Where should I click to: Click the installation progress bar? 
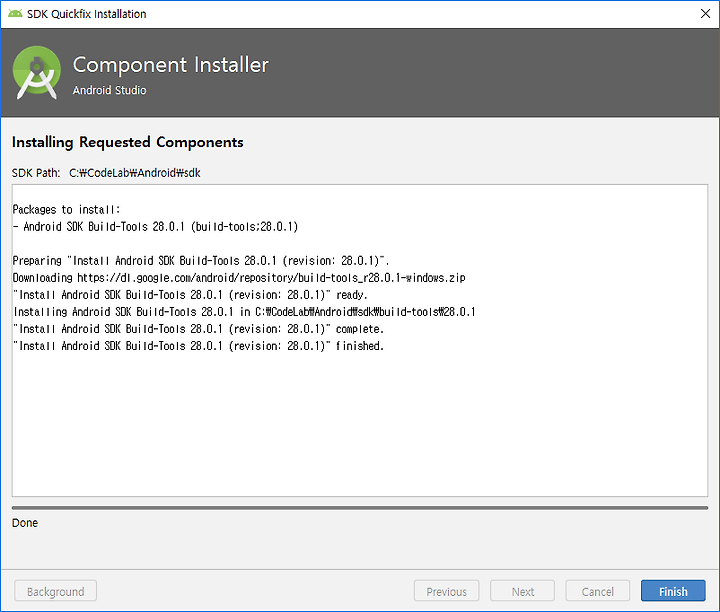click(360, 508)
